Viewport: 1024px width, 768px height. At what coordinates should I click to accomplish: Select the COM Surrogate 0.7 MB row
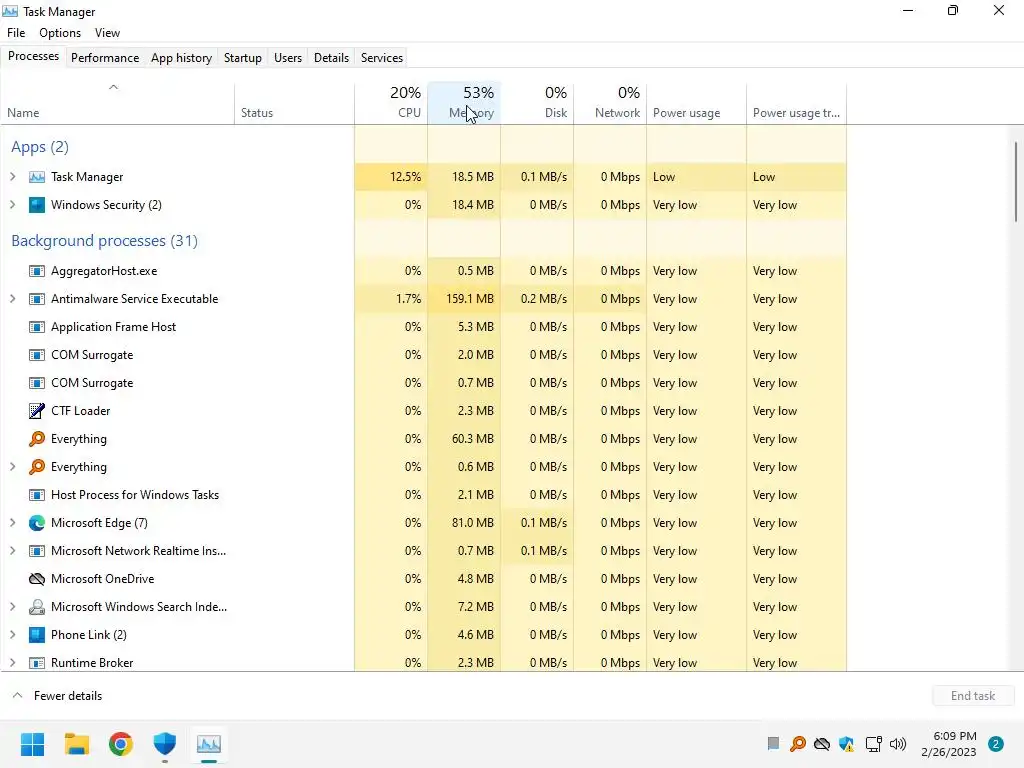click(x=424, y=383)
